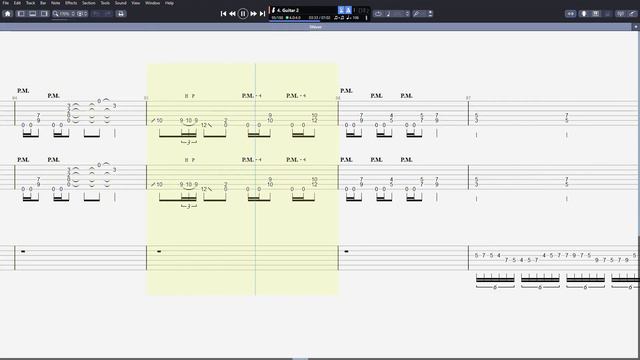Click the Print icon
Screen dimensions: 640x360
(x=121, y=13)
